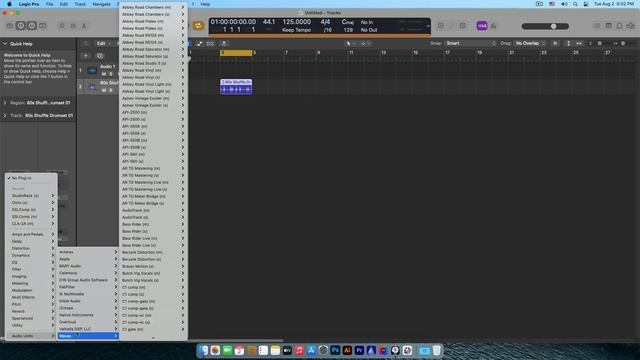640x360 pixels.
Task: Toggle the yellow Cycle button
Action: pos(198,26)
